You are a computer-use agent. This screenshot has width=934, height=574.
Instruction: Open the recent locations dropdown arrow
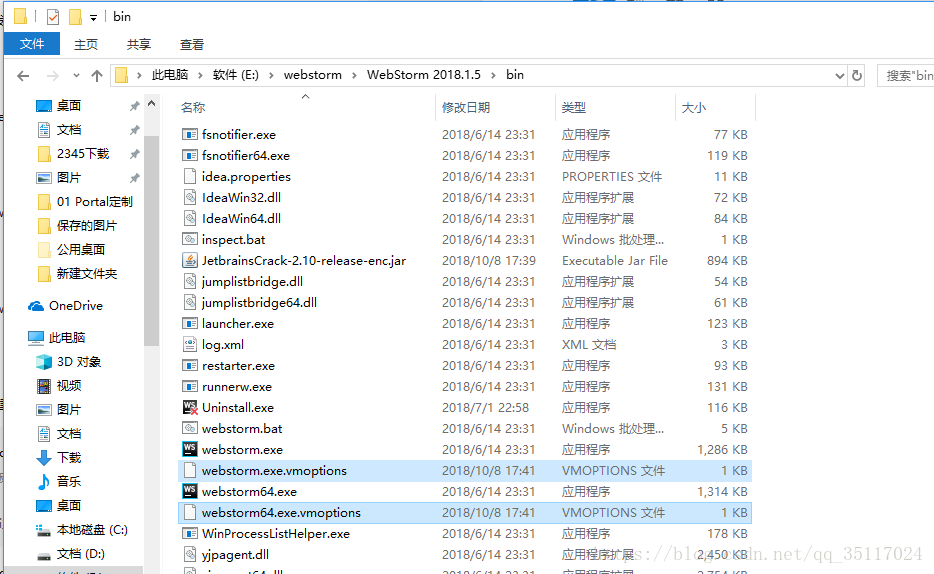click(76, 76)
